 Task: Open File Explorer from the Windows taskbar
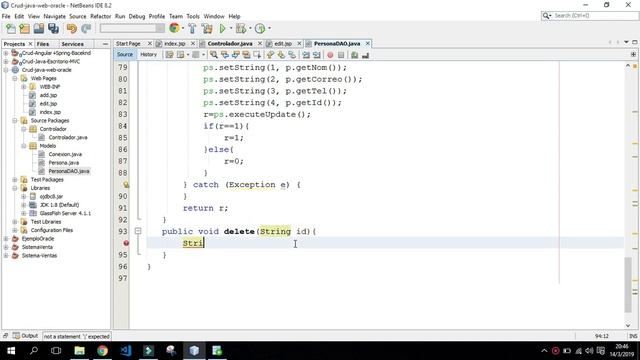click(80, 351)
